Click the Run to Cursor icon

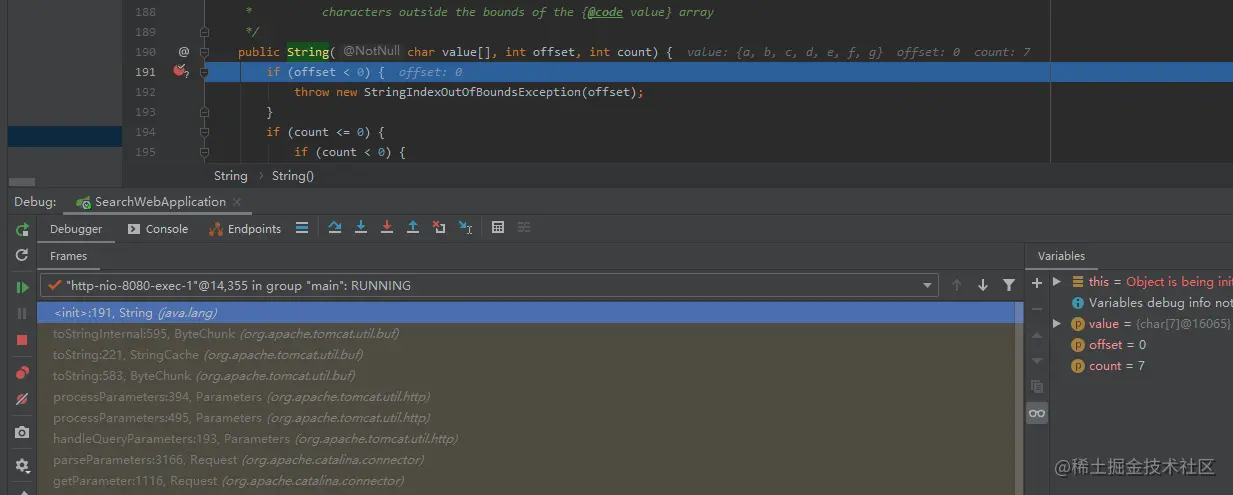point(465,228)
